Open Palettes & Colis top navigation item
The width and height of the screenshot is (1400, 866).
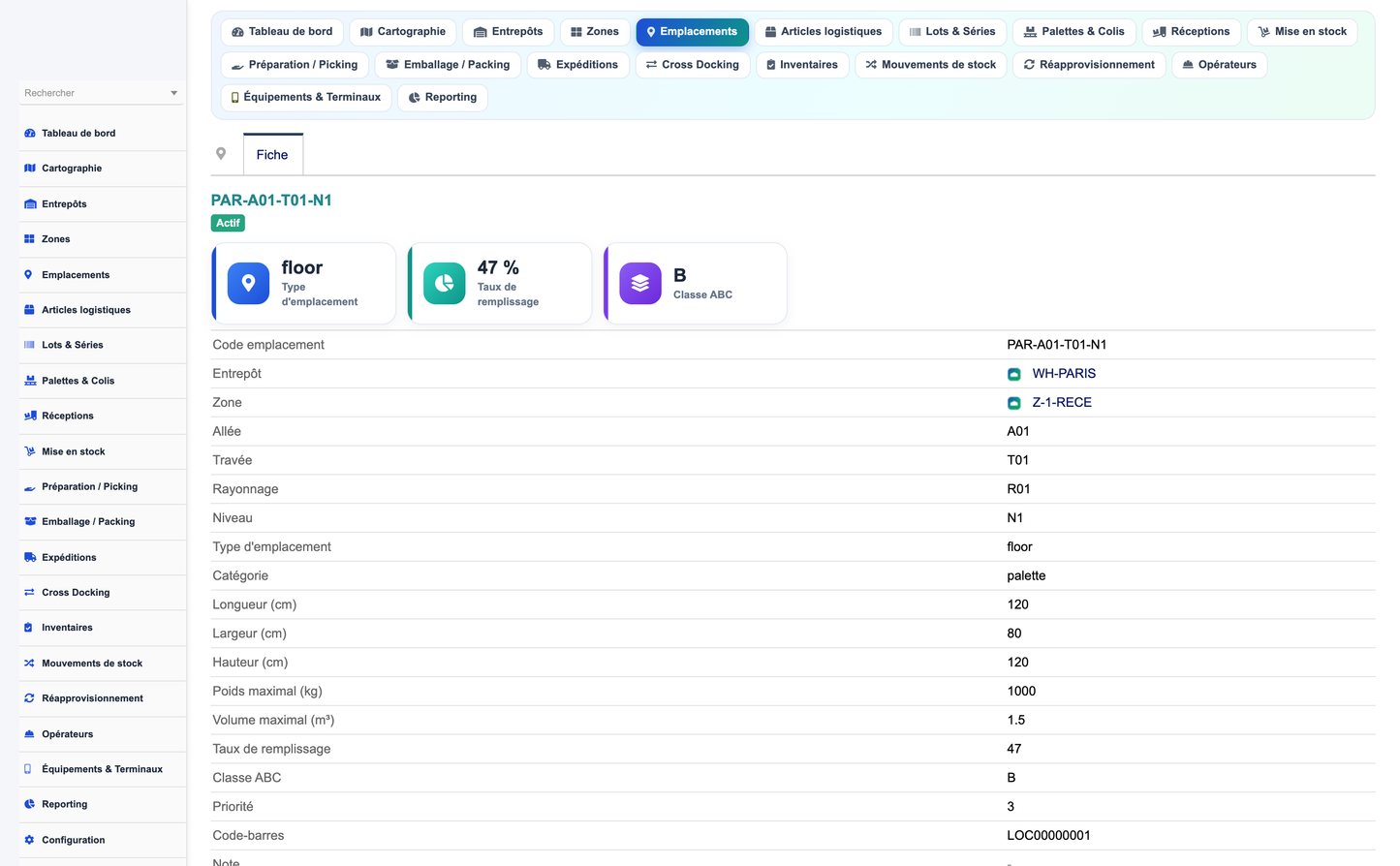click(x=1074, y=32)
